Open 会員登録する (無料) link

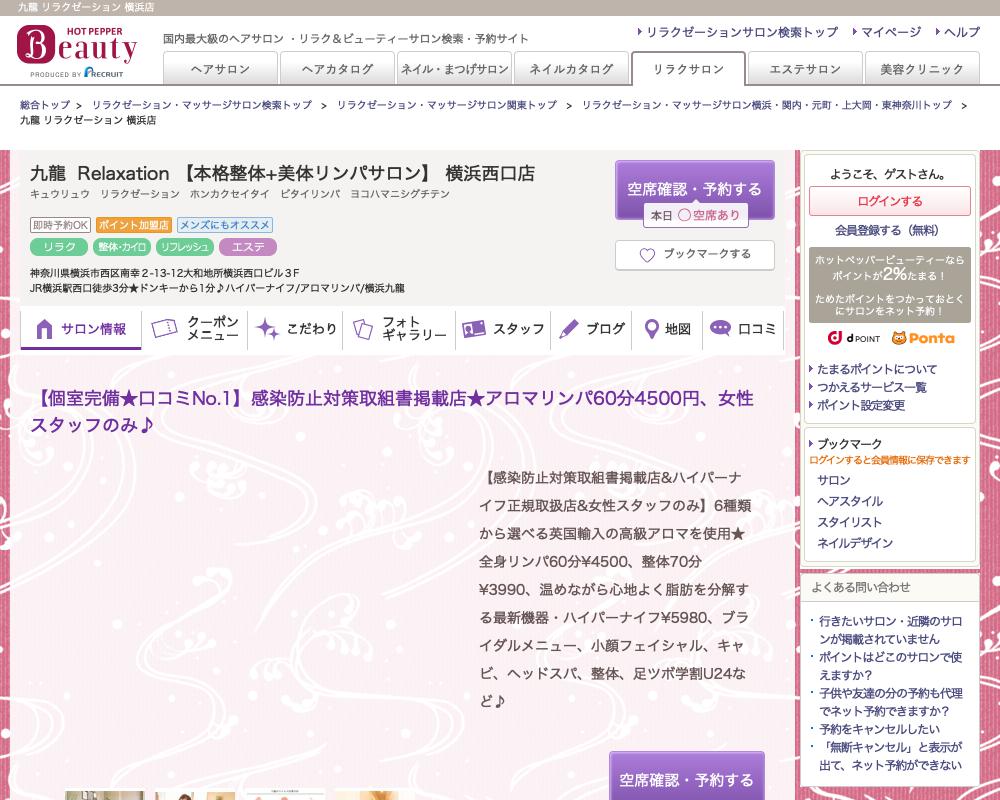(887, 230)
